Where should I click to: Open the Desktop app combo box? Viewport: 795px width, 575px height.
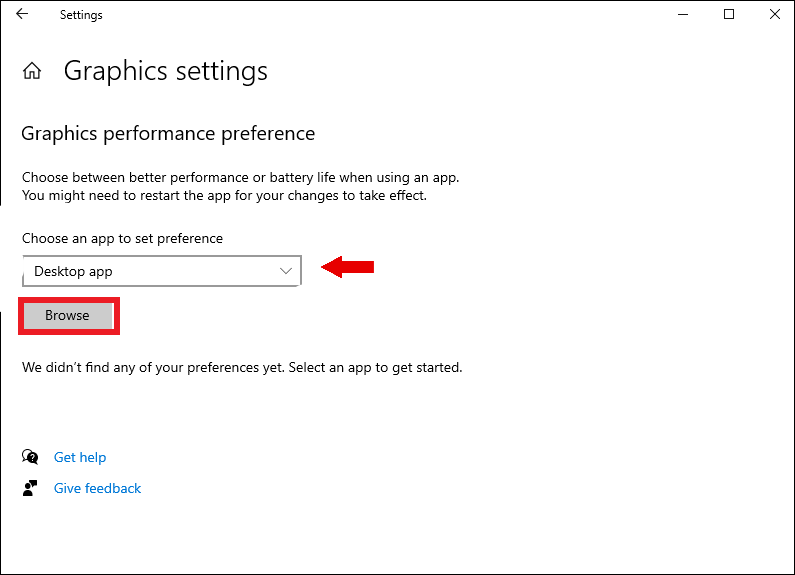tap(162, 271)
